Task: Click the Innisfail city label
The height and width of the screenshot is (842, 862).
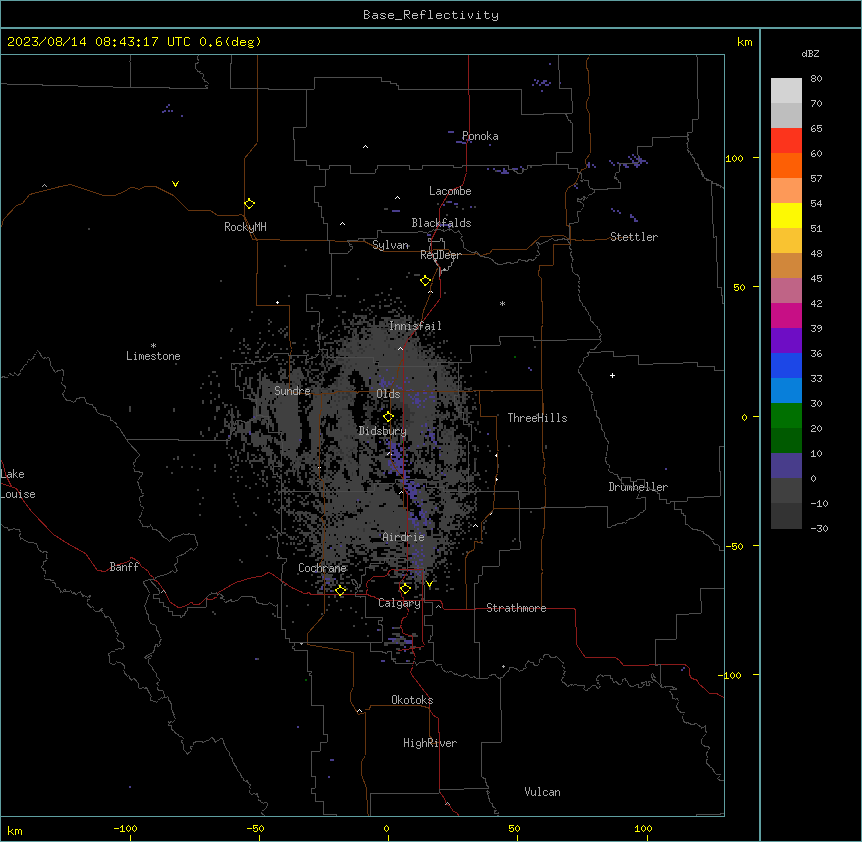Action: (415, 326)
